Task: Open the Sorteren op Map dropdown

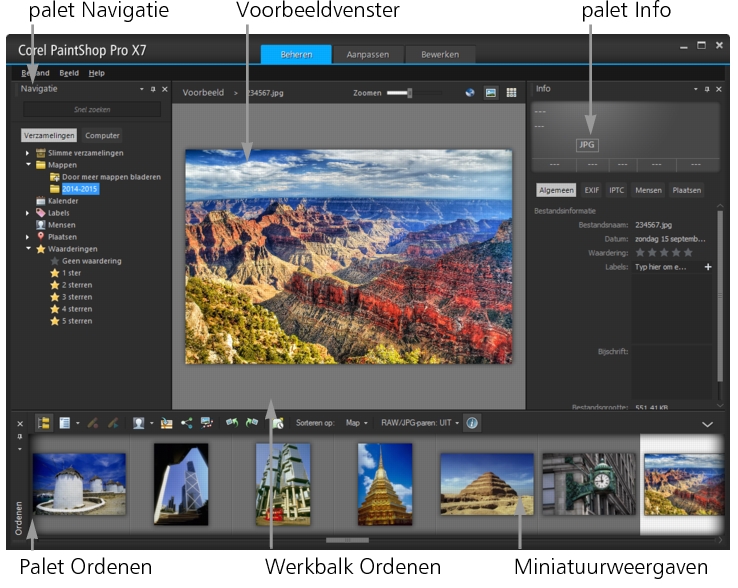Action: (x=357, y=423)
